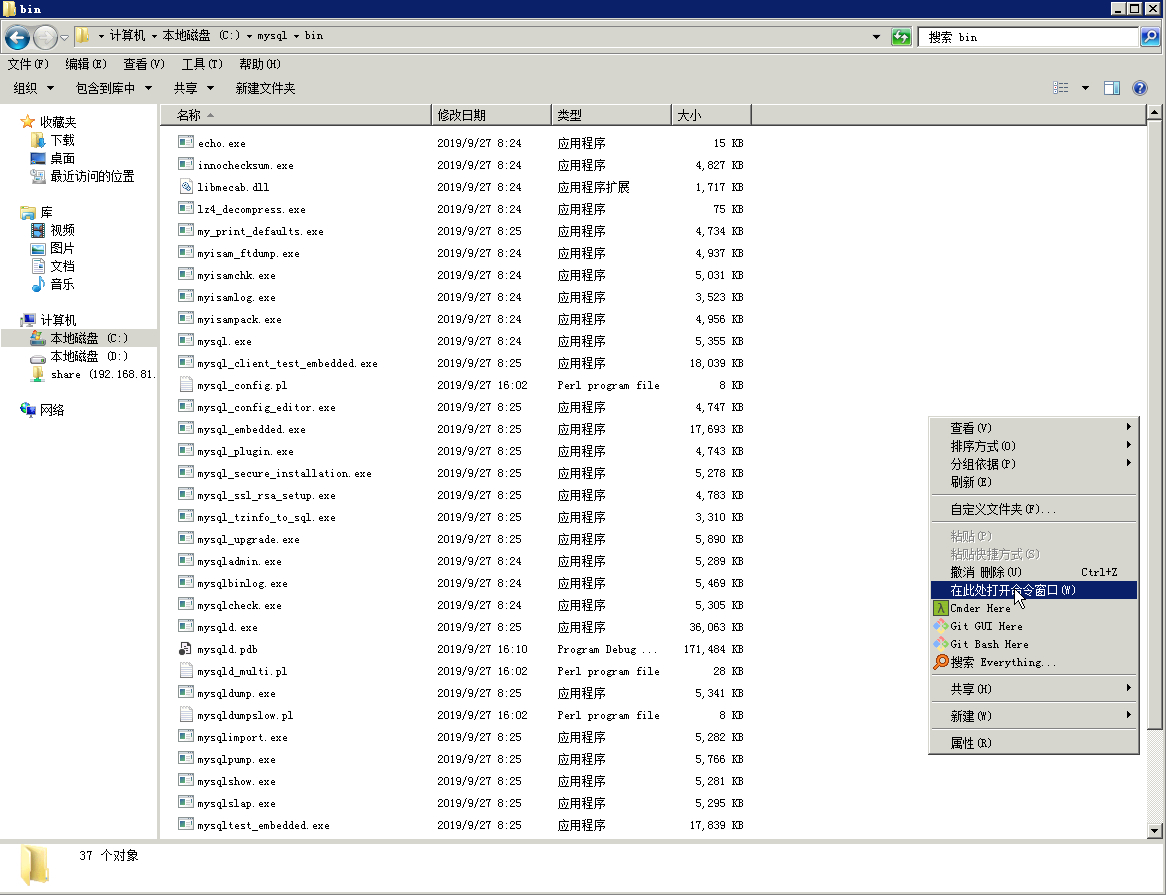Select the libmecab.dll file icon
1166x895 pixels.
pyautogui.click(x=185, y=187)
